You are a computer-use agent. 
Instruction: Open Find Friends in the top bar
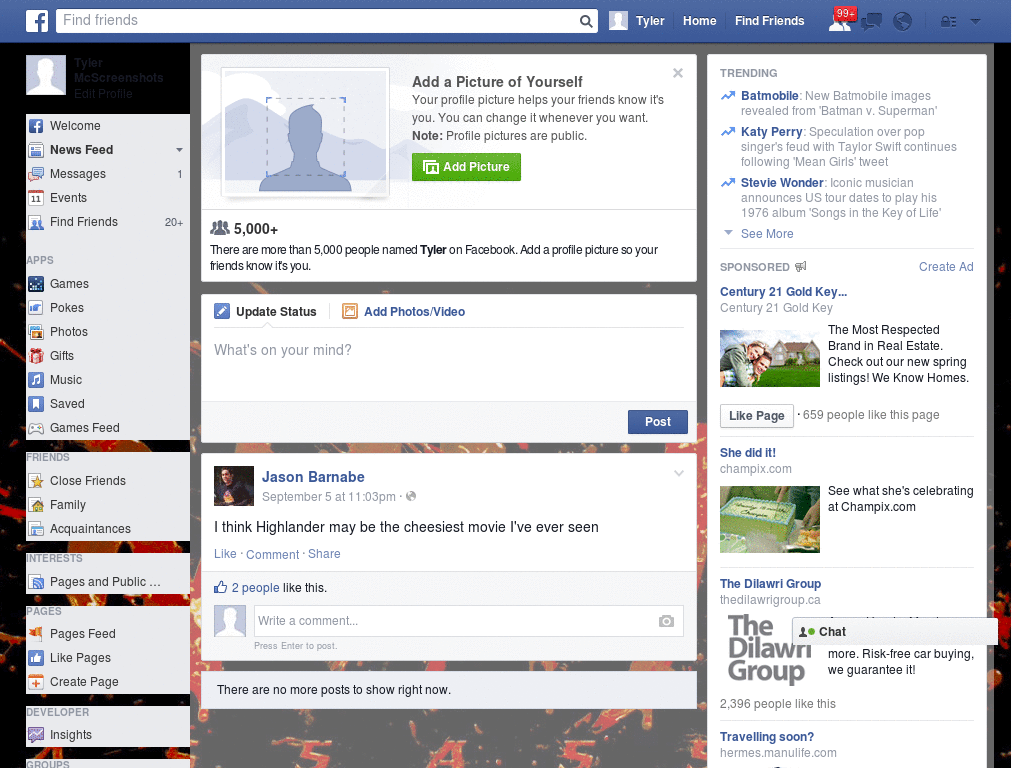click(769, 21)
